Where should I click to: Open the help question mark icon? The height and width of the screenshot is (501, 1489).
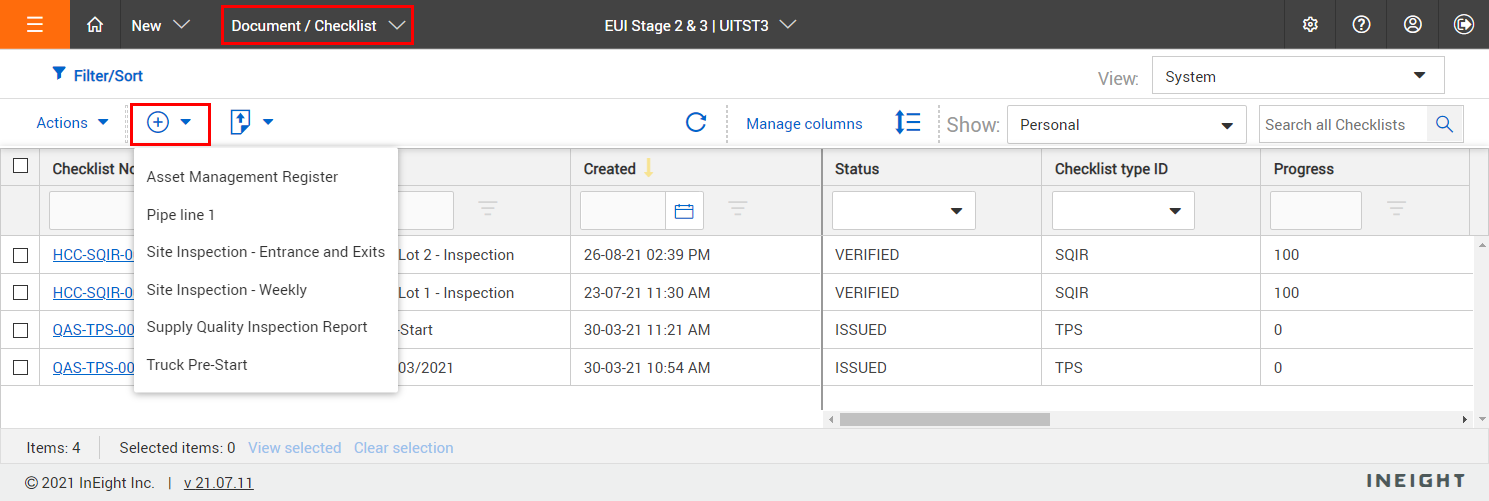click(1361, 25)
